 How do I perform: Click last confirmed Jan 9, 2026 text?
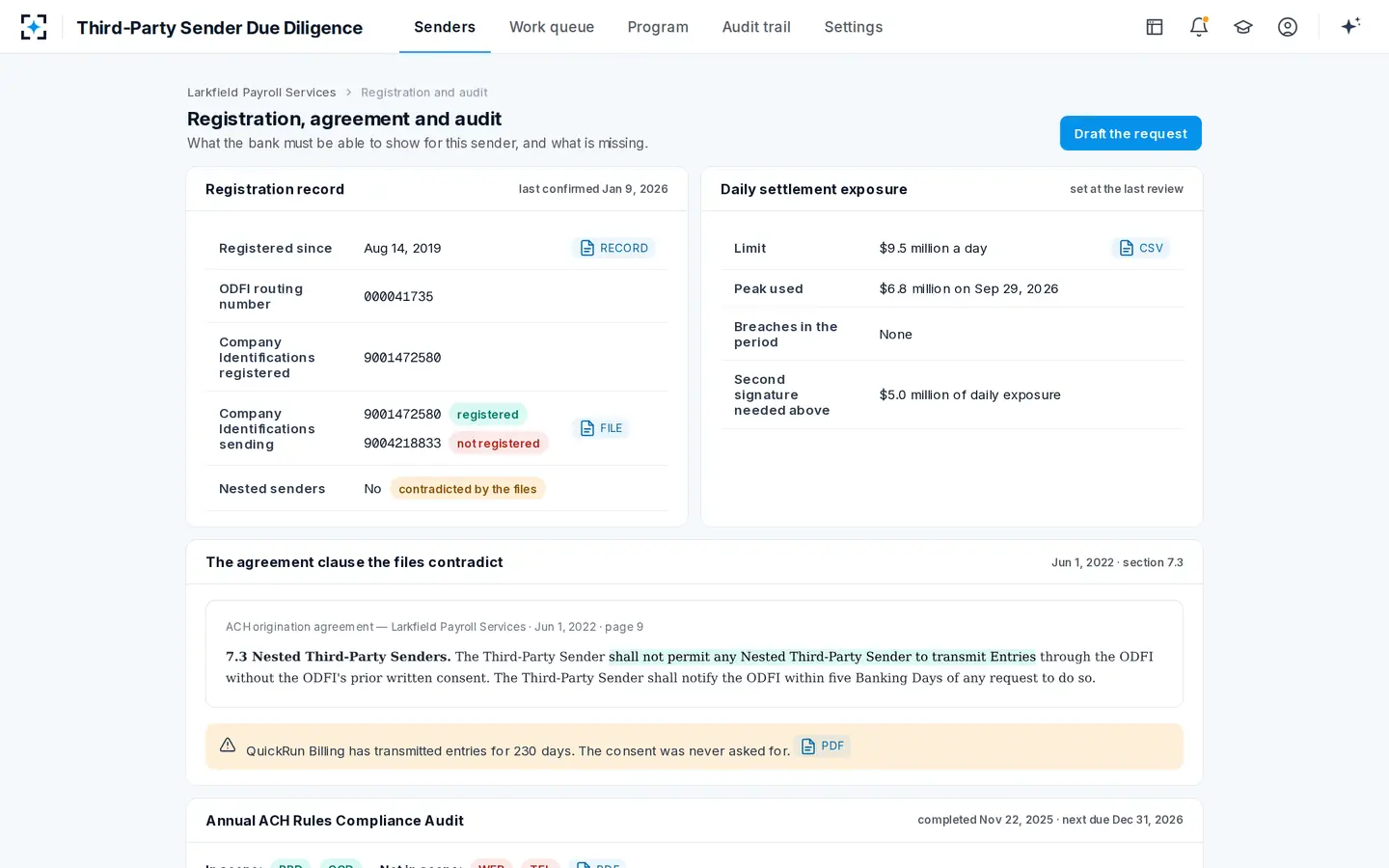(593, 189)
